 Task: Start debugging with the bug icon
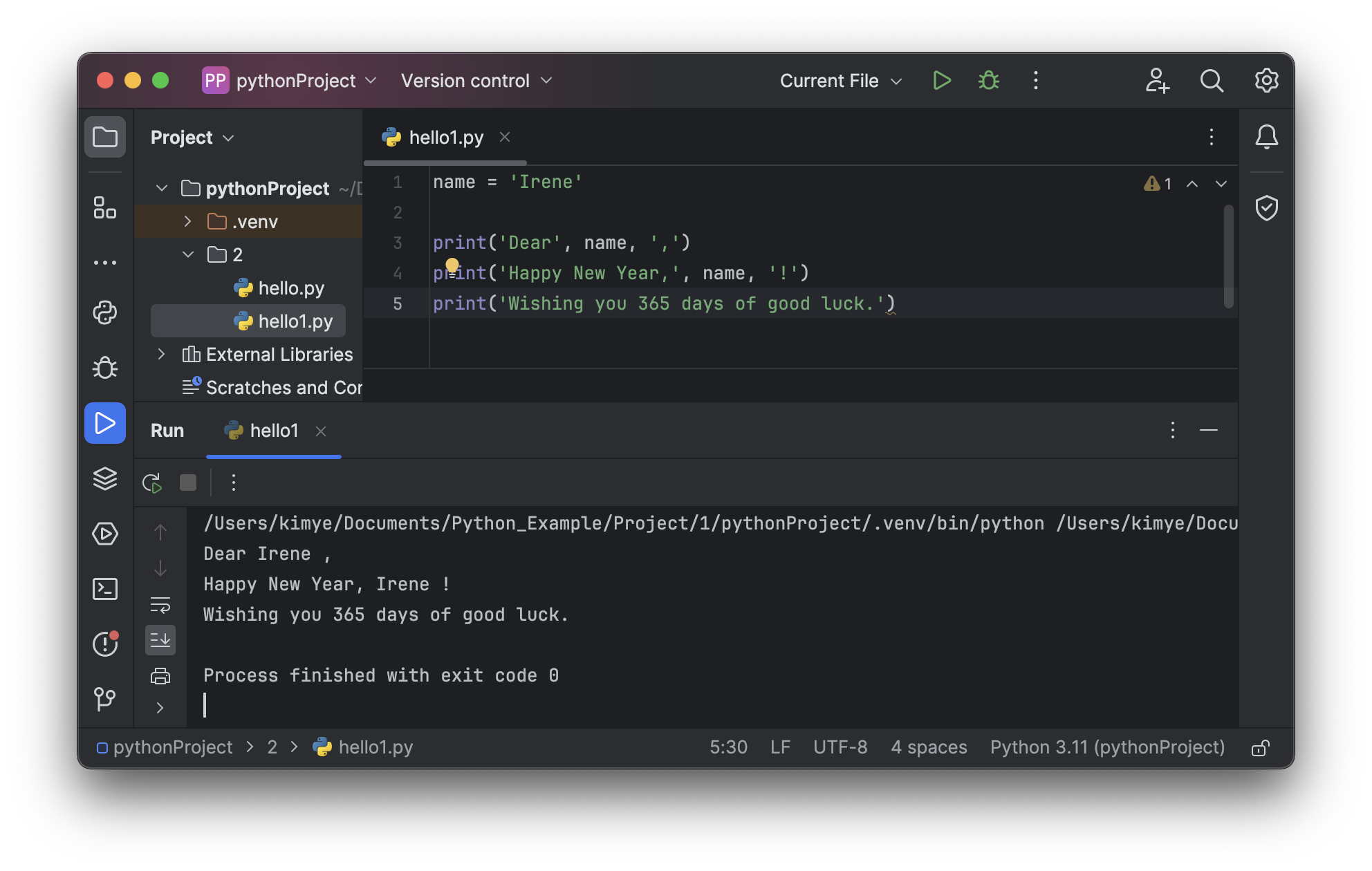[x=989, y=81]
